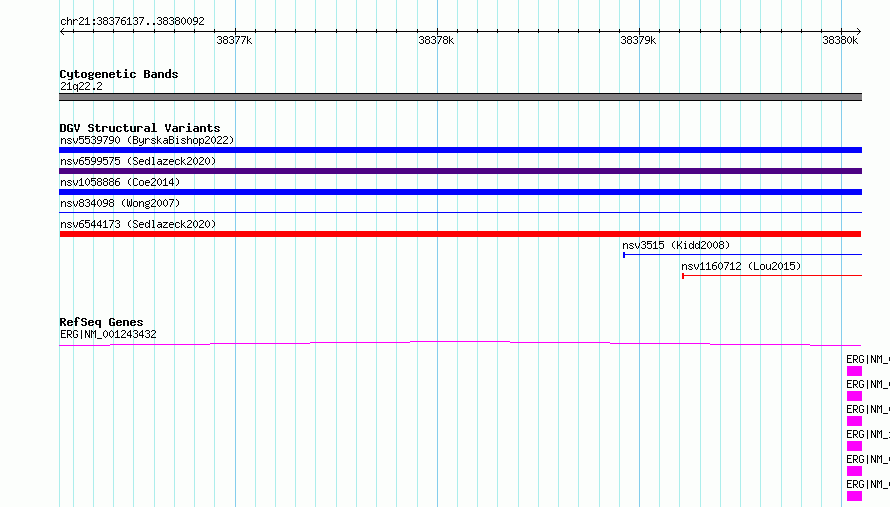Select the 38377k ruler position label

234,40
